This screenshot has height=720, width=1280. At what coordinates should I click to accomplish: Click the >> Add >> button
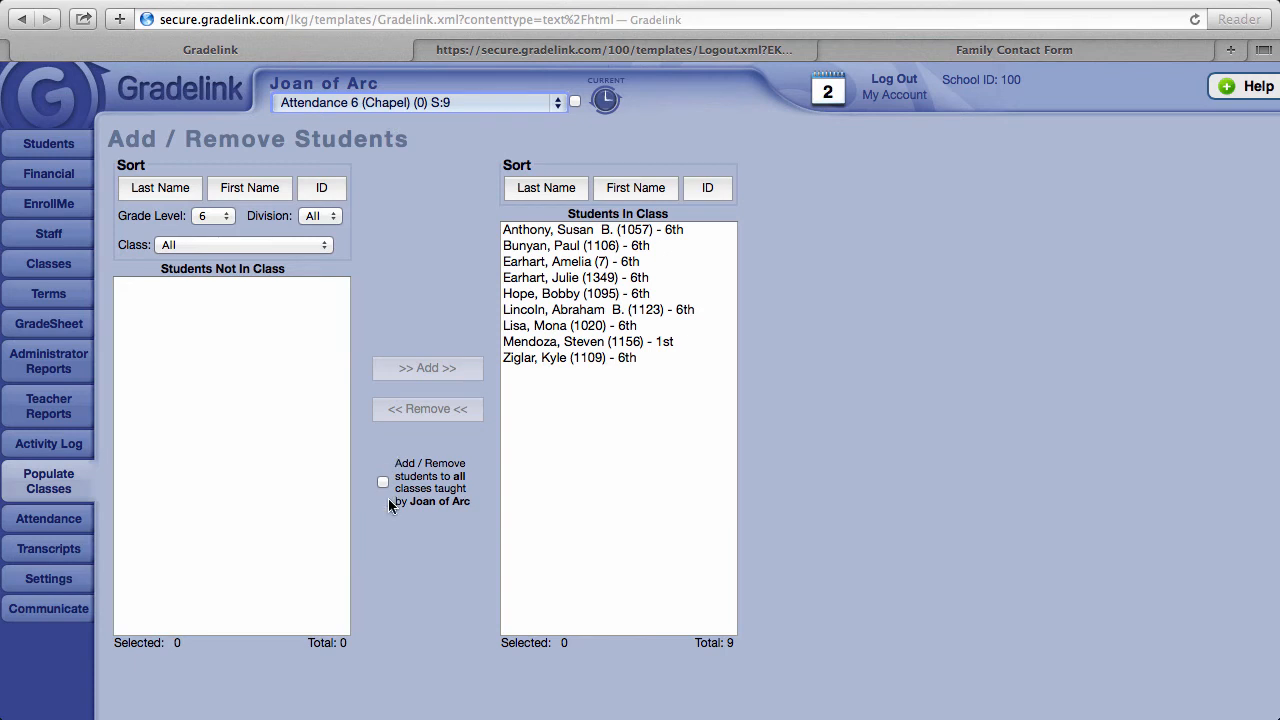[428, 368]
